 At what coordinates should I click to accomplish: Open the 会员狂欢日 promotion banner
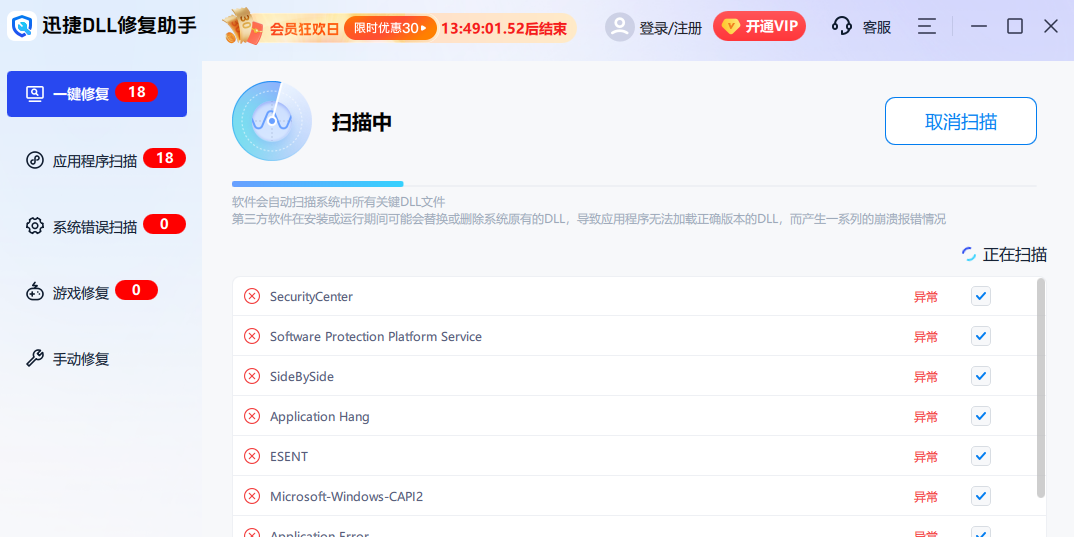(399, 28)
